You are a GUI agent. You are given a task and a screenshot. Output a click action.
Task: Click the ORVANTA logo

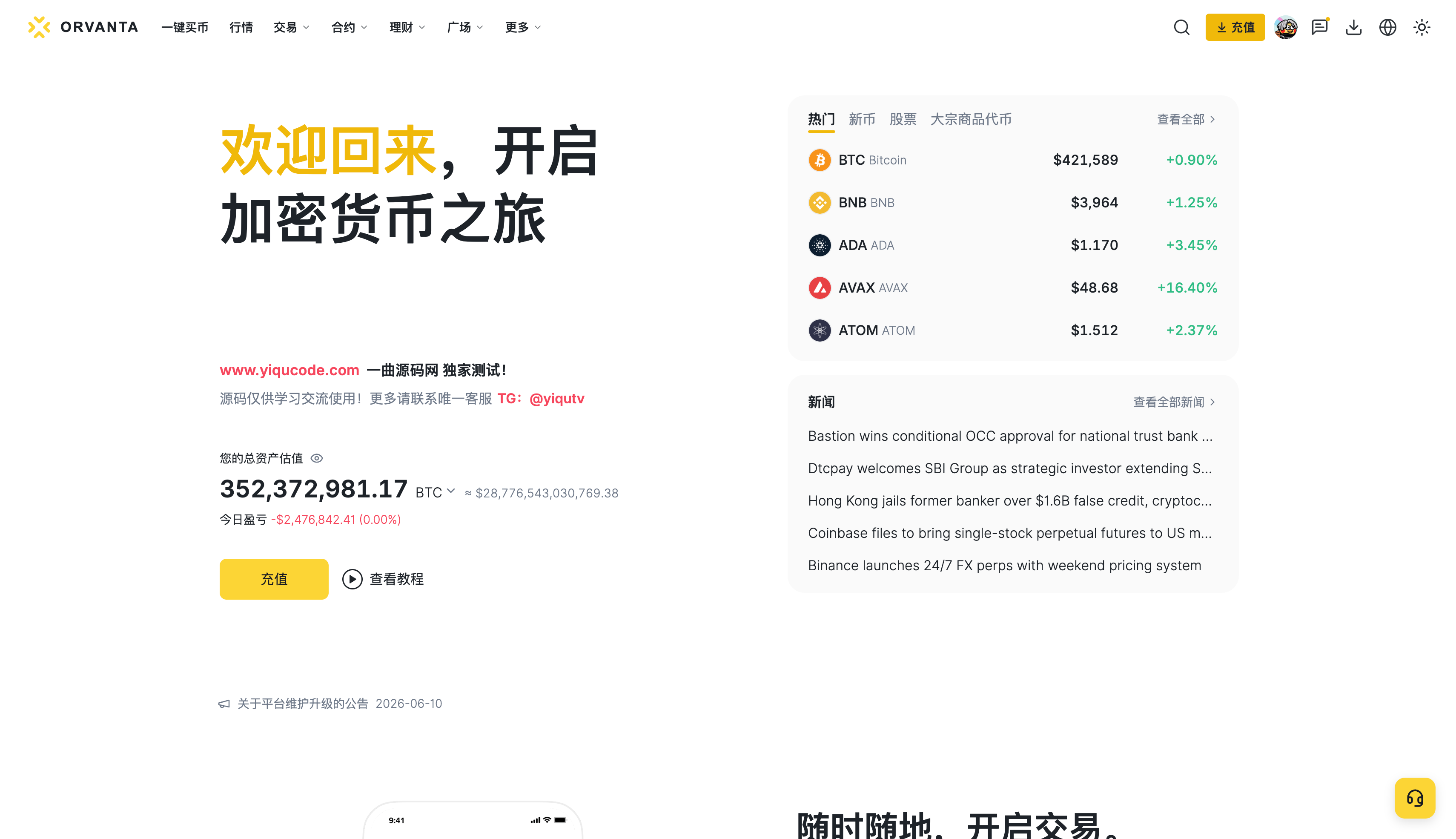tap(83, 27)
